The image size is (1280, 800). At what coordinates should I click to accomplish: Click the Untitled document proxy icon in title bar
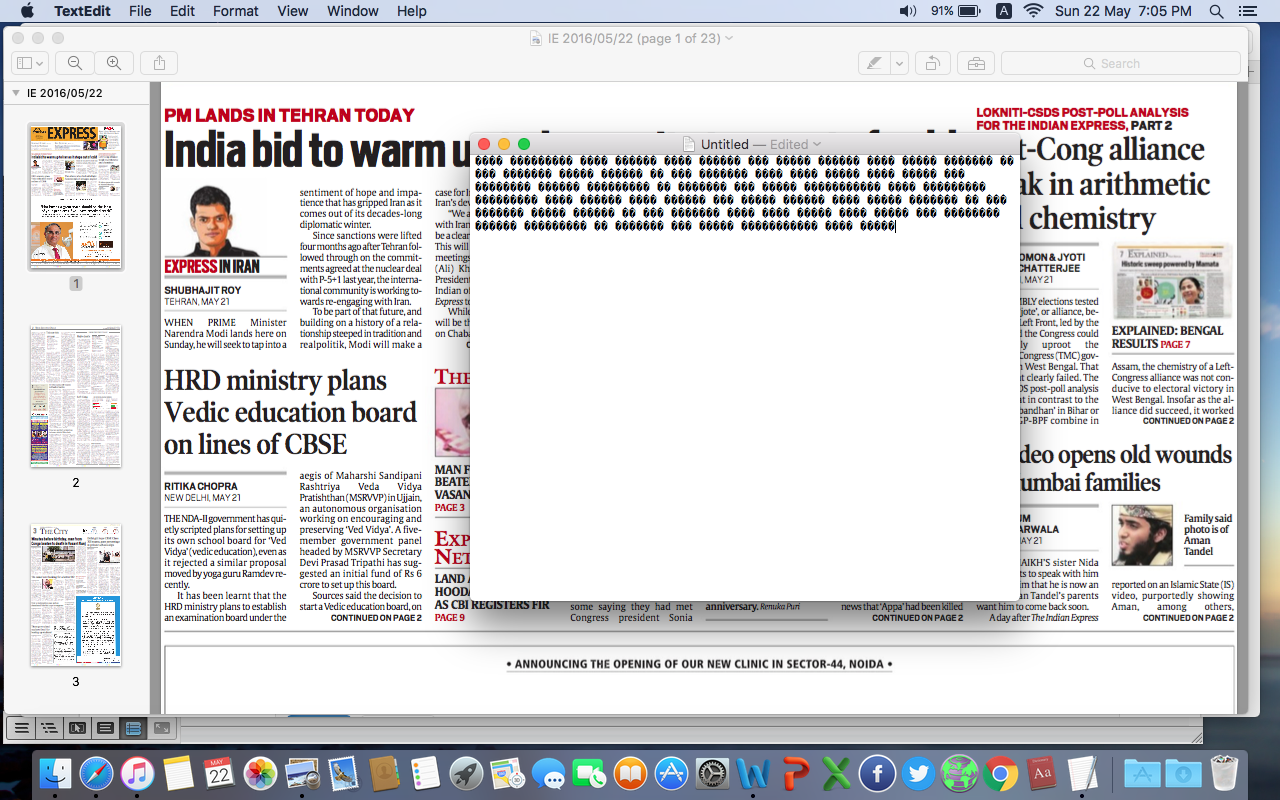(689, 145)
